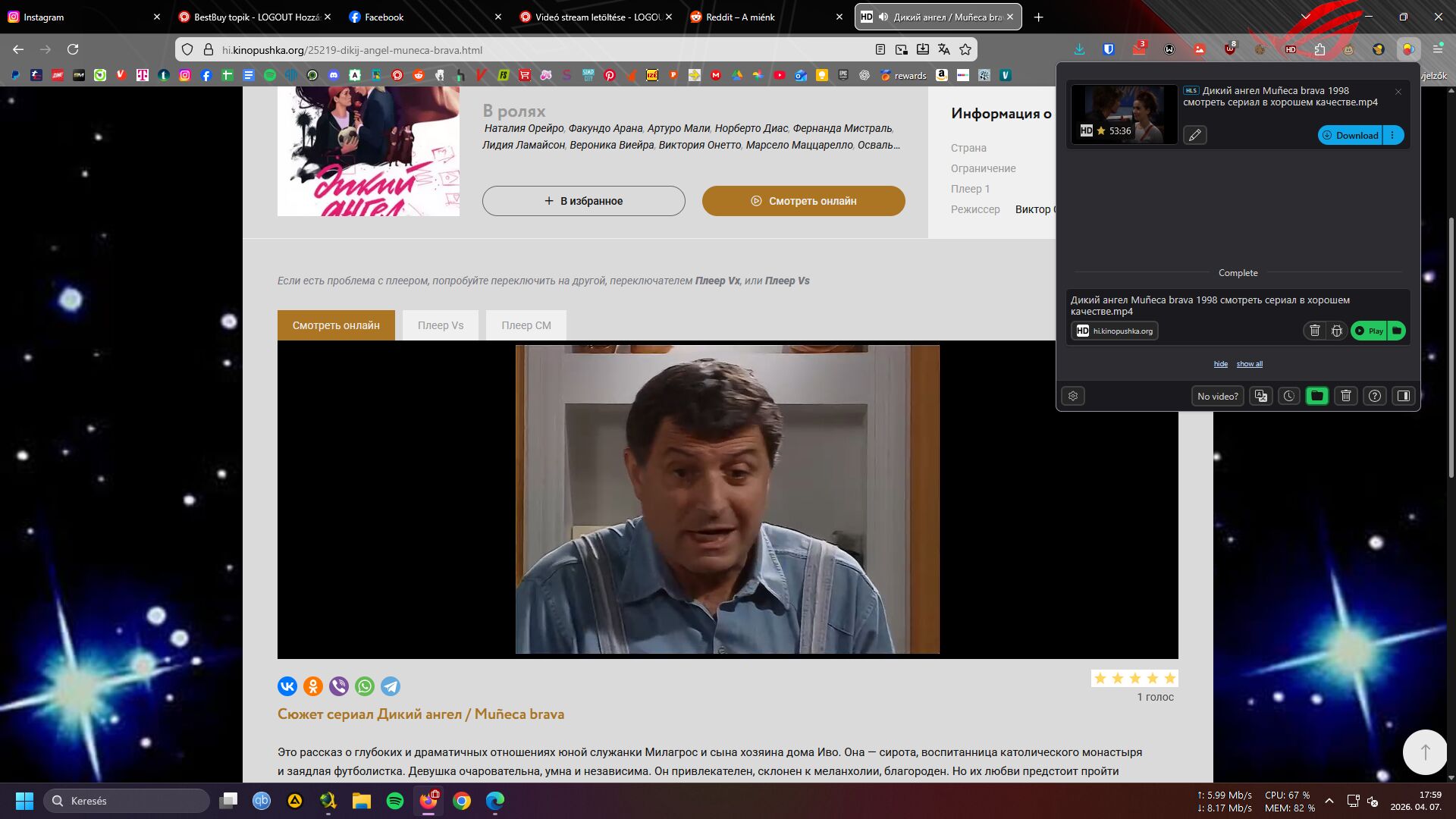This screenshot has height=819, width=1456.
Task: Click the pencil edit icon for the video
Action: (1195, 135)
